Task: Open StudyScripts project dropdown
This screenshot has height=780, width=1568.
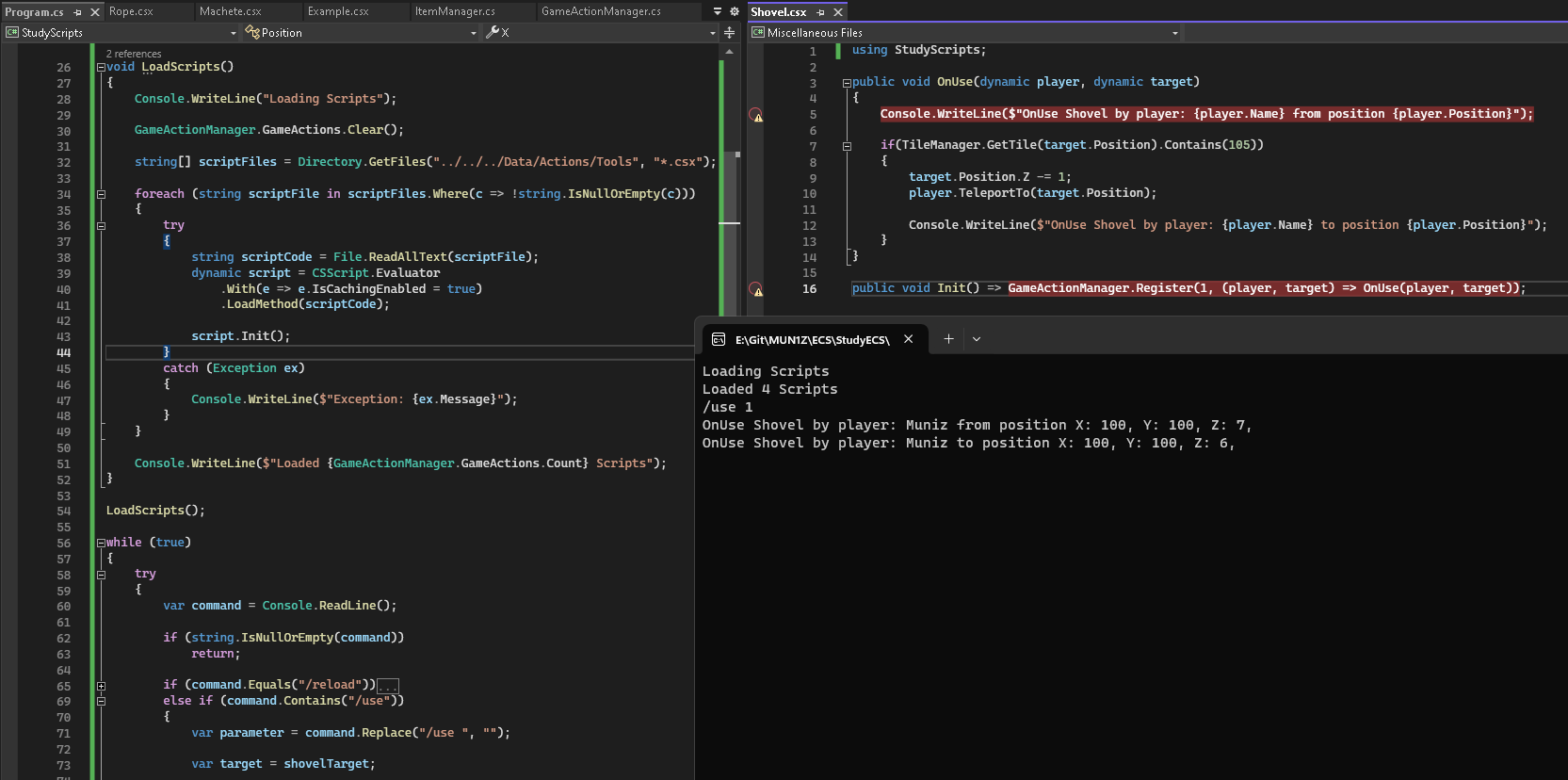Action: (x=121, y=33)
